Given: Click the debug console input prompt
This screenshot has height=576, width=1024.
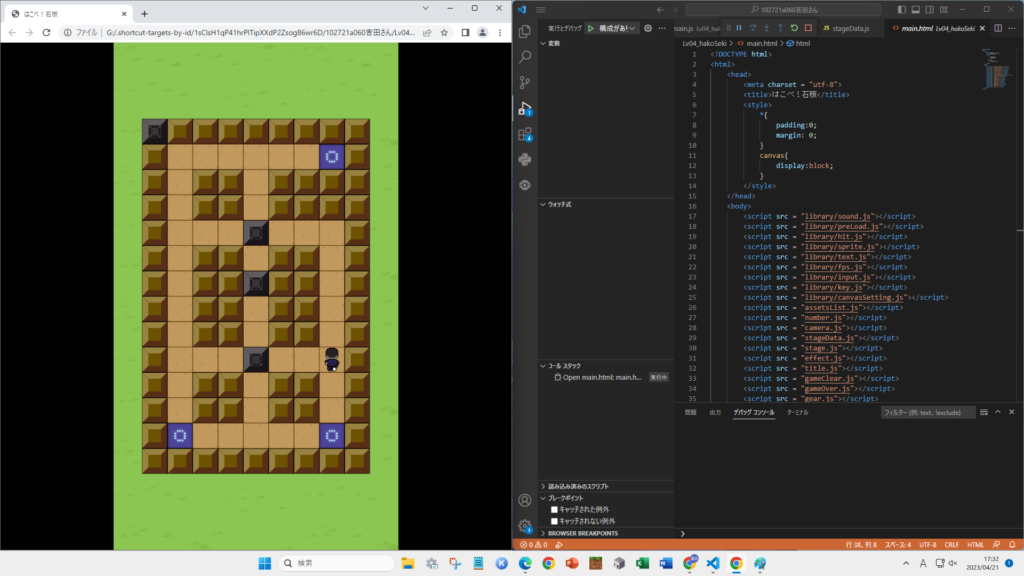Looking at the screenshot, I should pos(849,534).
